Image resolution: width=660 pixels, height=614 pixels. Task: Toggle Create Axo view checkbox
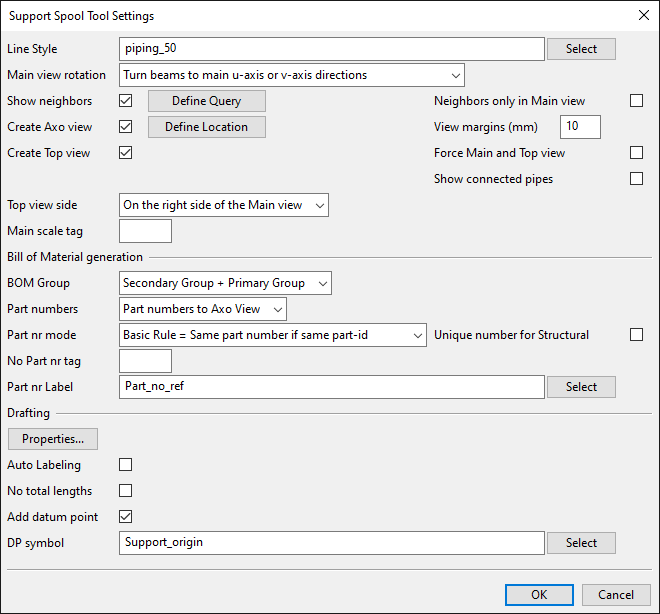[126, 127]
